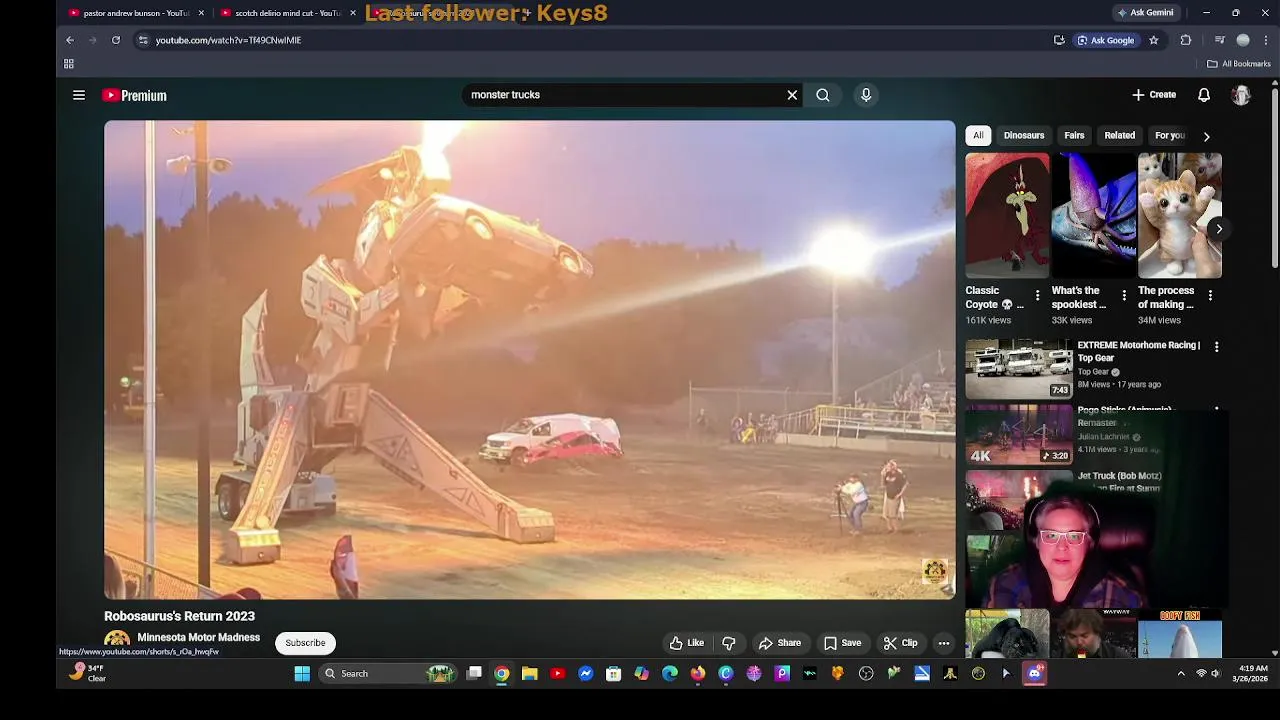The width and height of the screenshot is (1280, 720).
Task: Share the Robosaurus's Return video
Action: pos(780,643)
